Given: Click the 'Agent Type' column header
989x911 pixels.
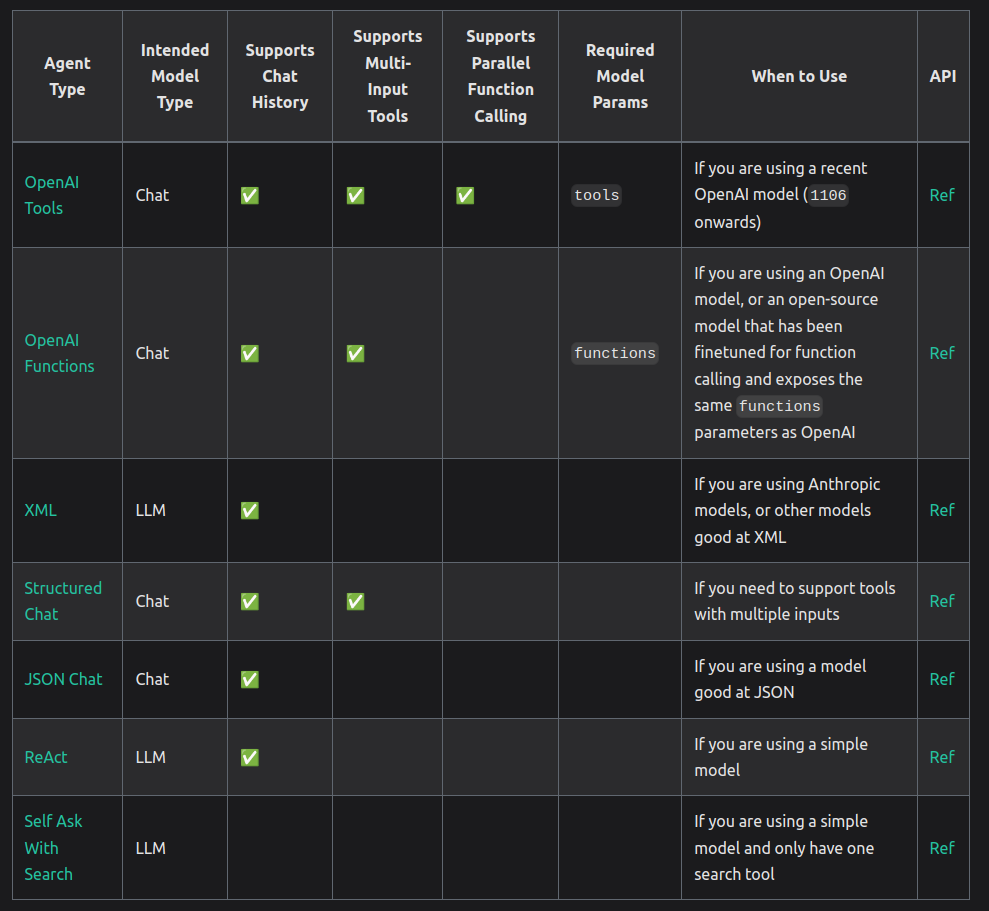Looking at the screenshot, I should tap(67, 76).
